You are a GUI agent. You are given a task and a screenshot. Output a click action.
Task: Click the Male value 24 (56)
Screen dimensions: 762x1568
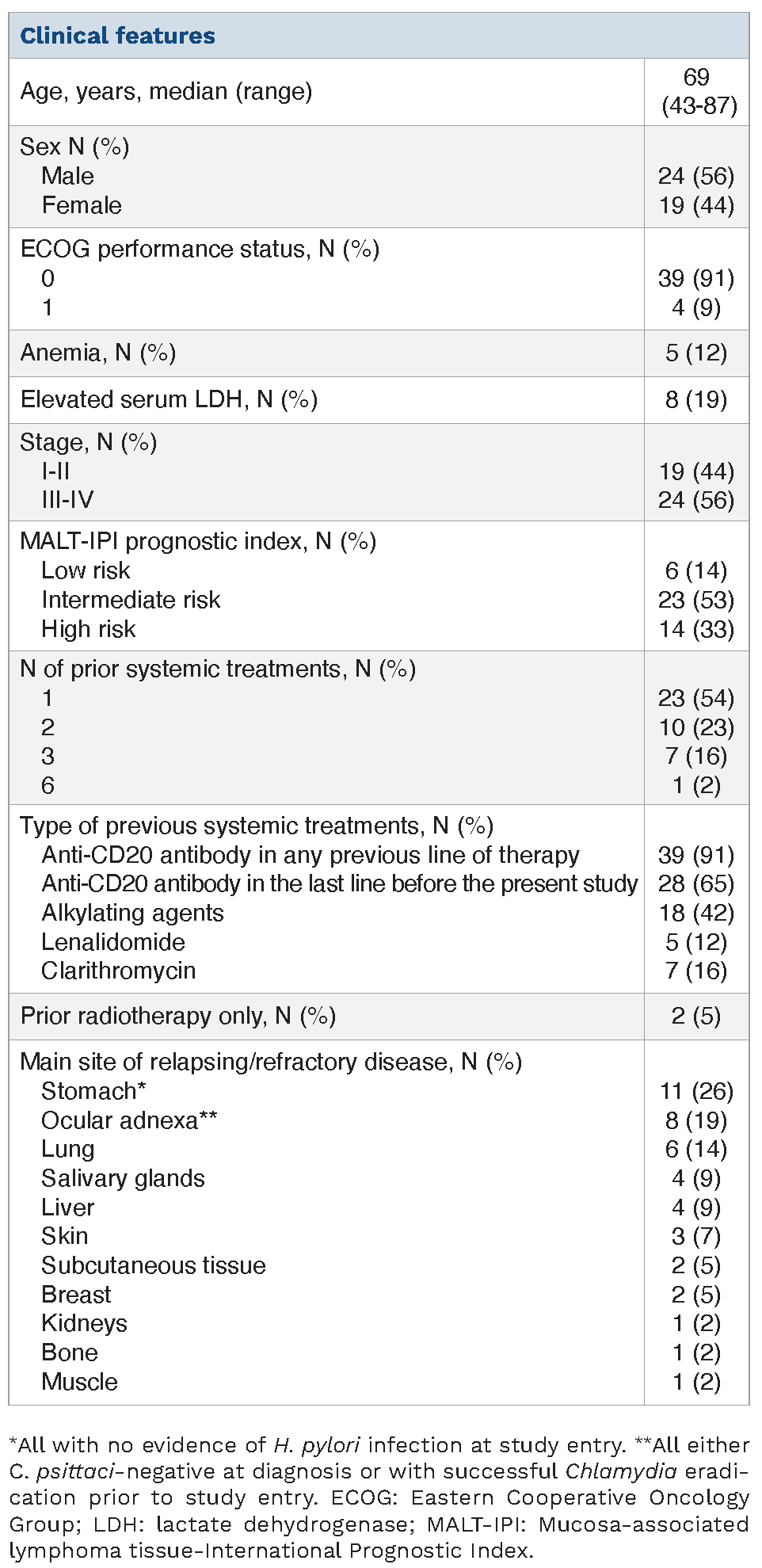pyautogui.click(x=695, y=176)
